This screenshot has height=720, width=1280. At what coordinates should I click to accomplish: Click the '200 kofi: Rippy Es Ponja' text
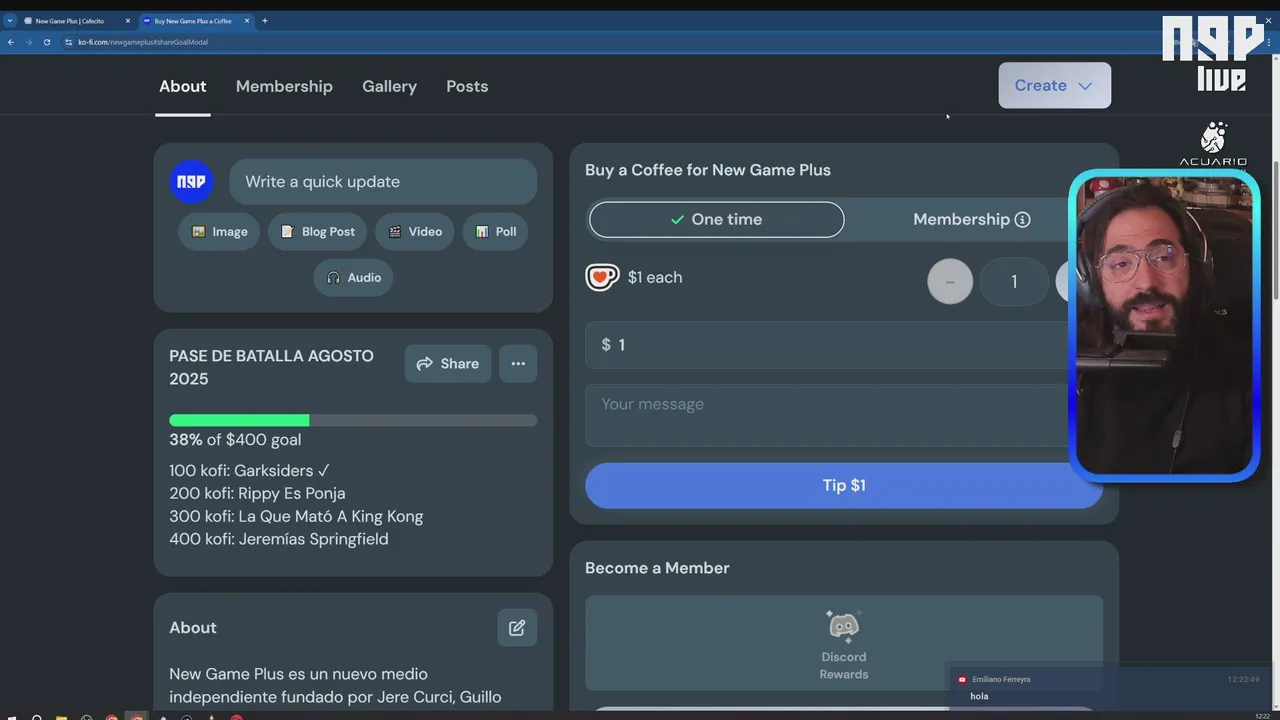(x=257, y=493)
